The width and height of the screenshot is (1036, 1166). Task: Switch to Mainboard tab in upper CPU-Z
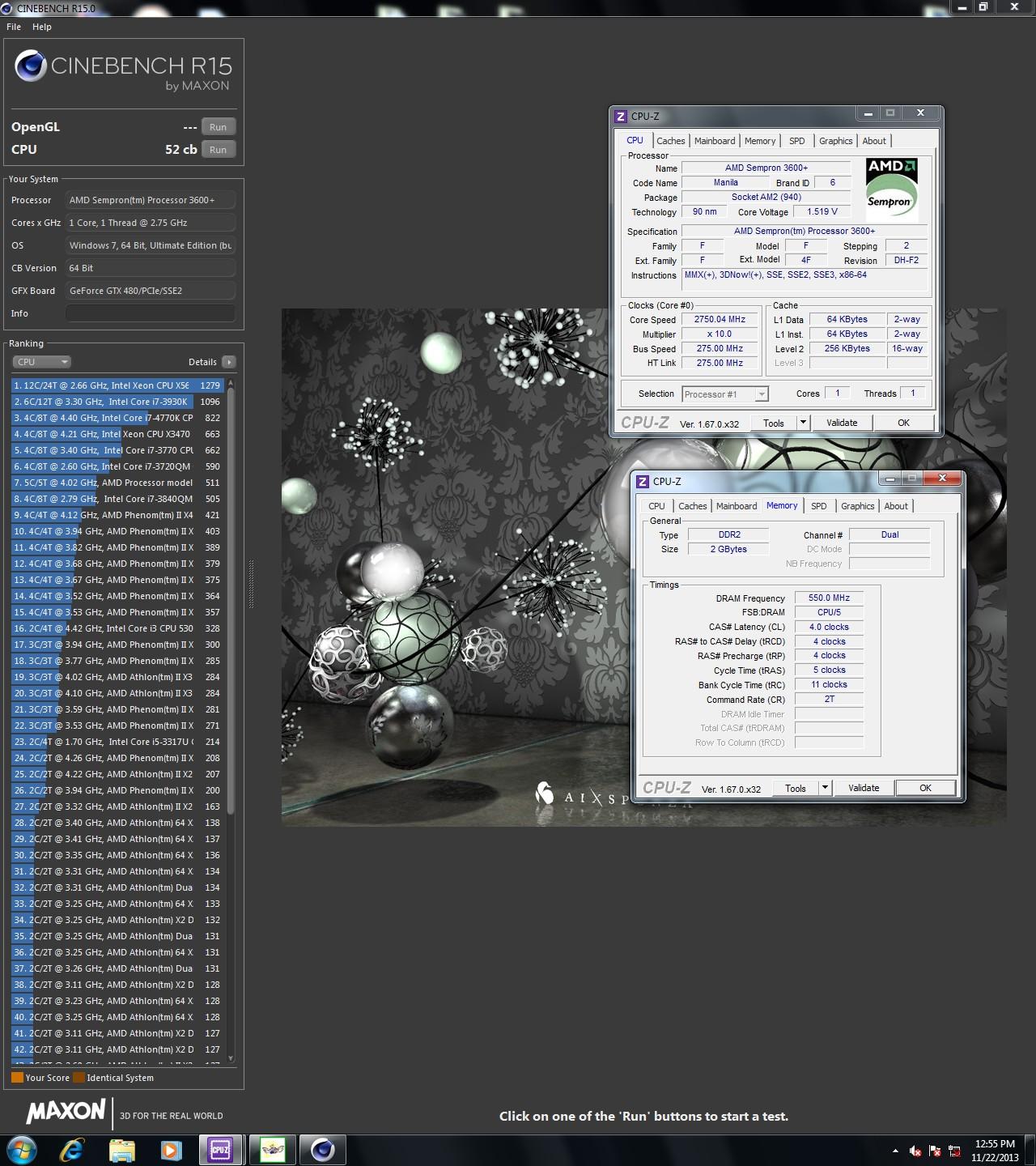pyautogui.click(x=715, y=141)
